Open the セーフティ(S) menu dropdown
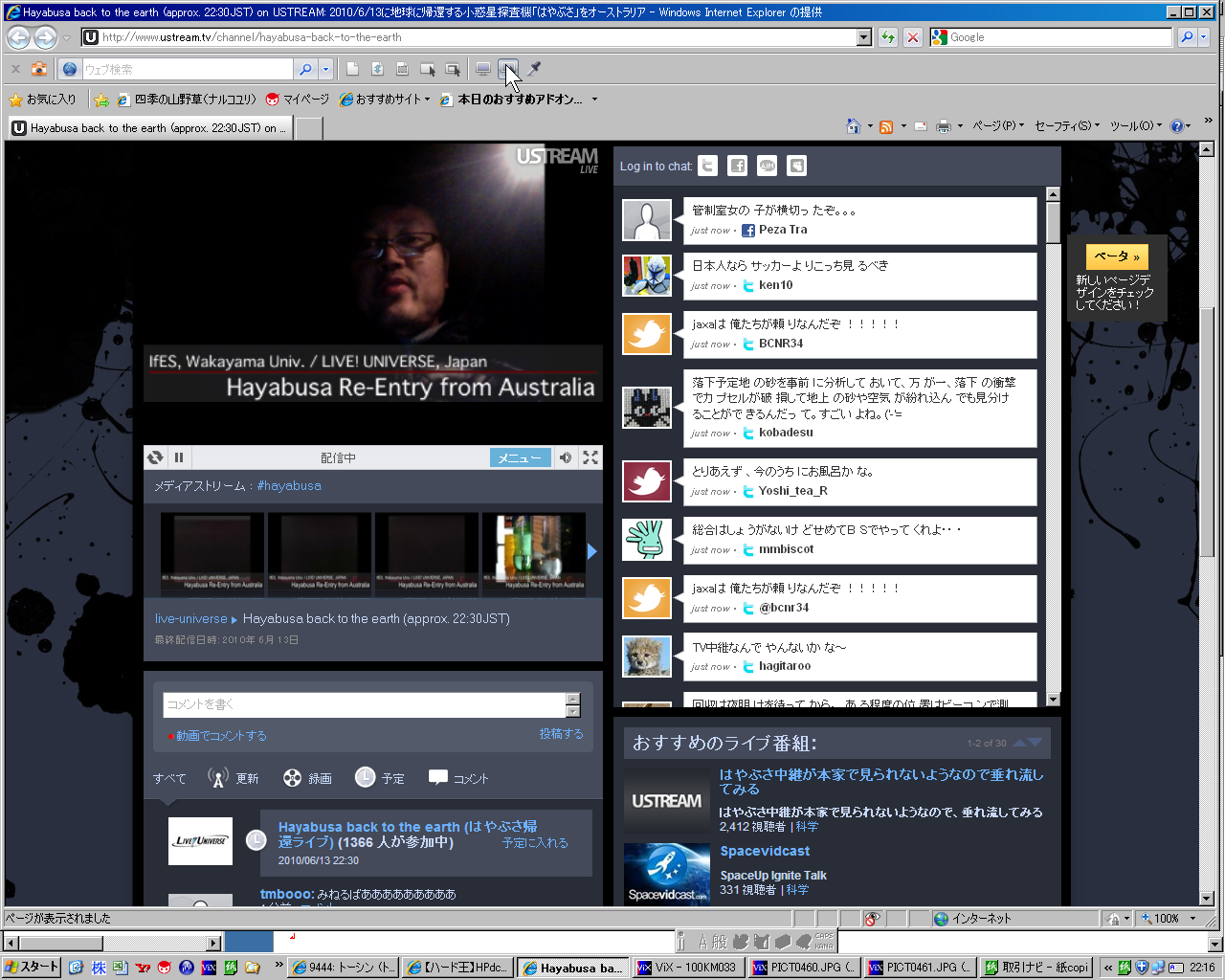 1067,126
